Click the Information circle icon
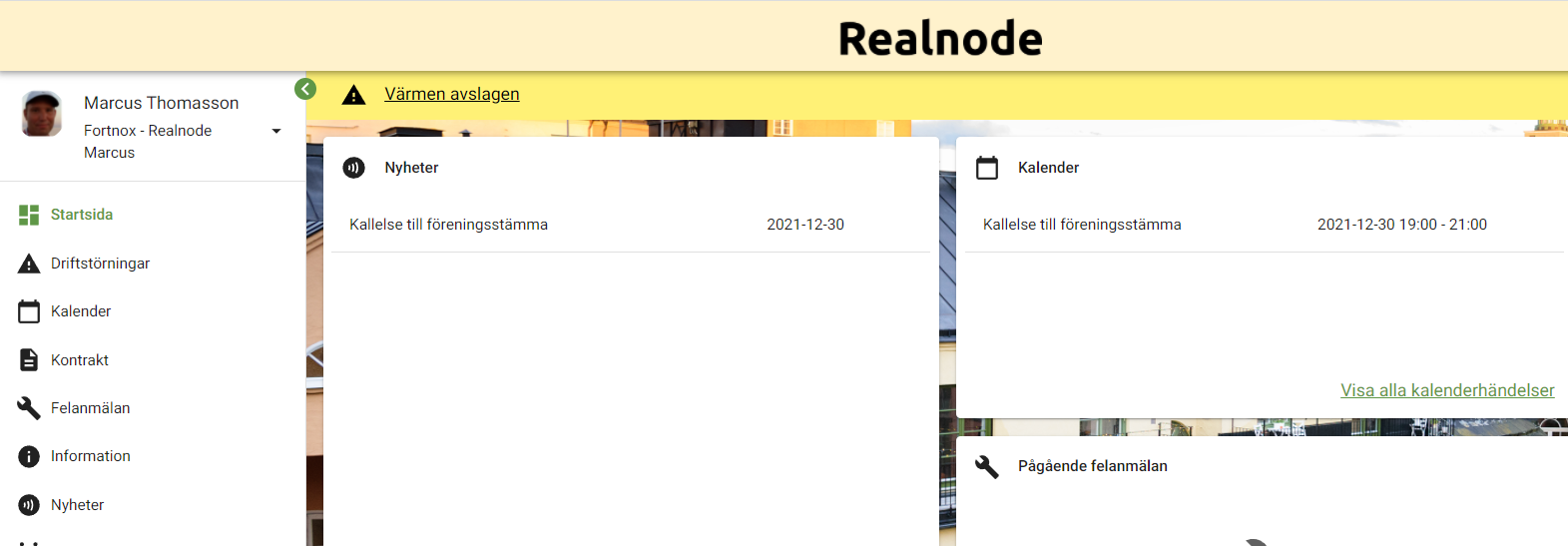This screenshot has height=546, width=1568. coord(29,456)
